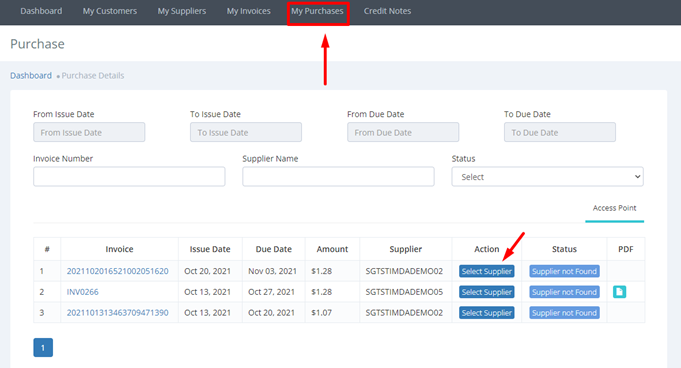Viewport: 681px width, 368px height.
Task: Click the Dashboard breadcrumb link
Action: click(x=31, y=76)
